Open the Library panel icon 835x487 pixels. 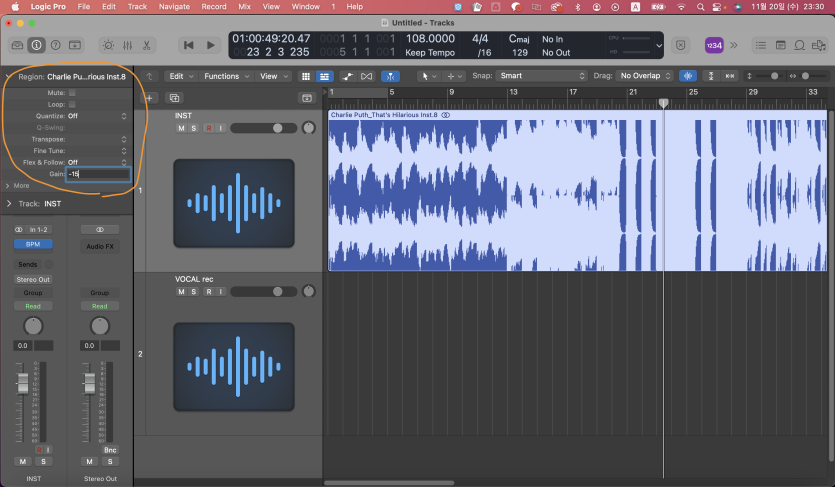click(17, 45)
